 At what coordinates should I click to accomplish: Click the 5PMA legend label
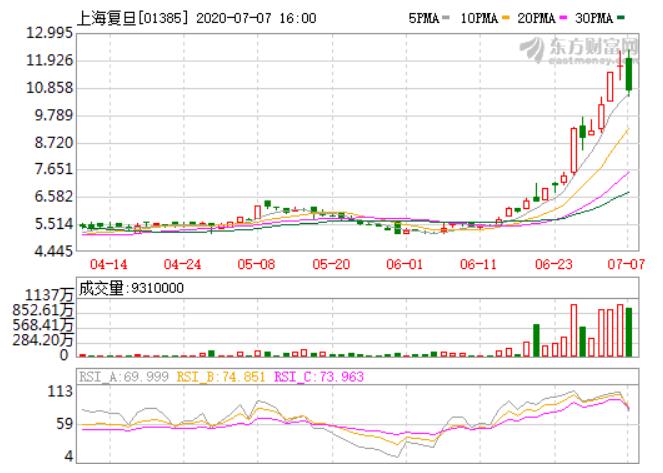coord(424,18)
